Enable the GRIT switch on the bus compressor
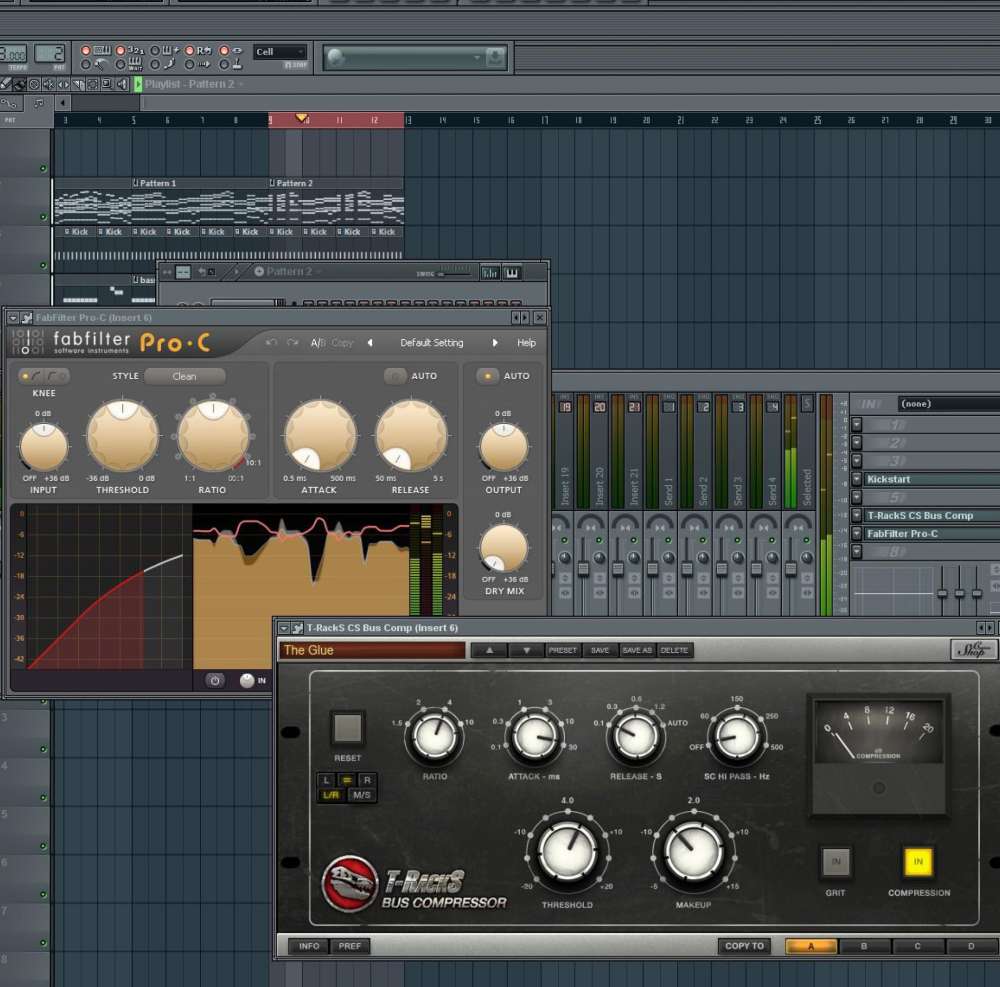 point(836,860)
